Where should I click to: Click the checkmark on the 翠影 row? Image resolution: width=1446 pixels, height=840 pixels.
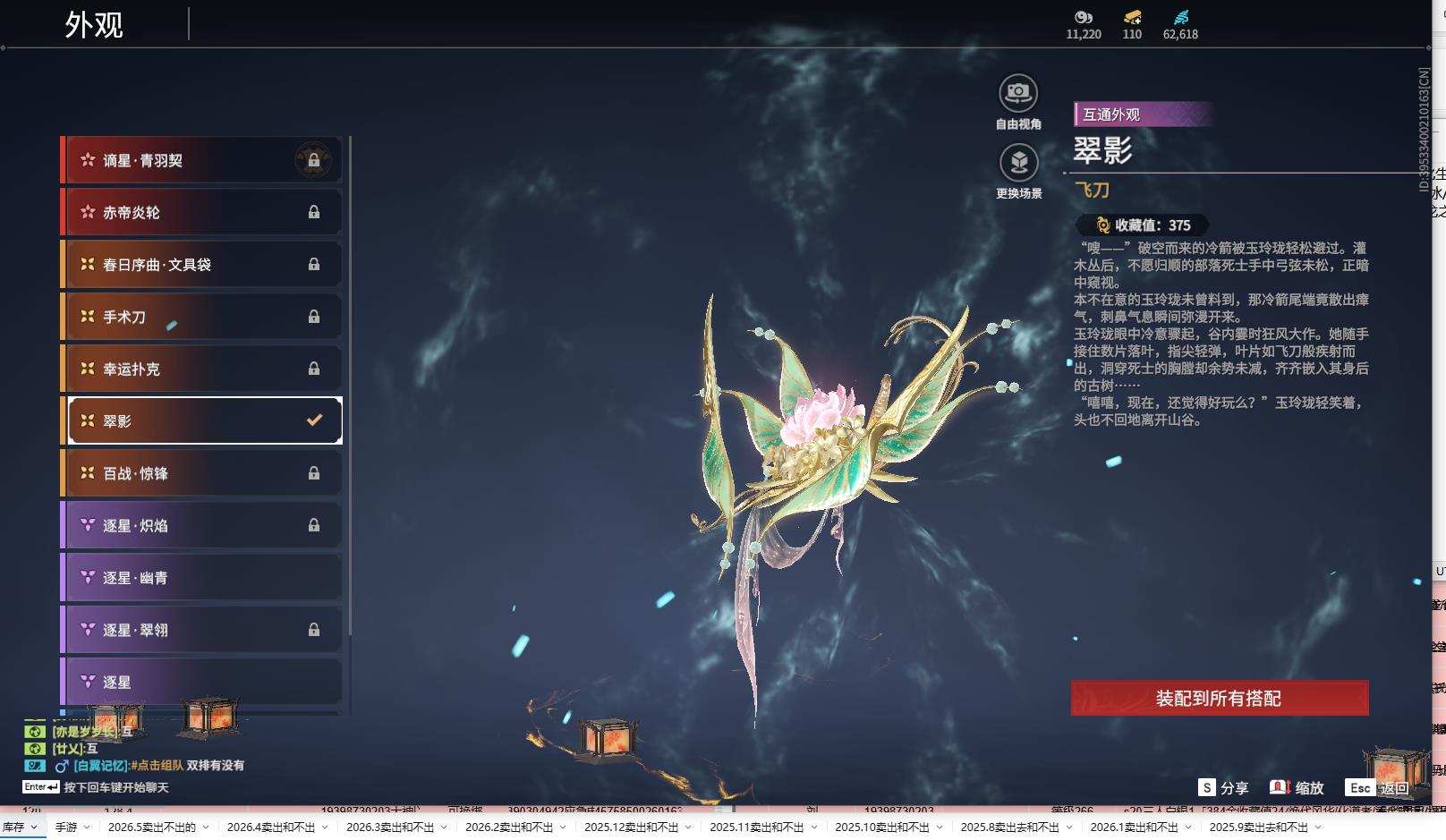pyautogui.click(x=314, y=420)
